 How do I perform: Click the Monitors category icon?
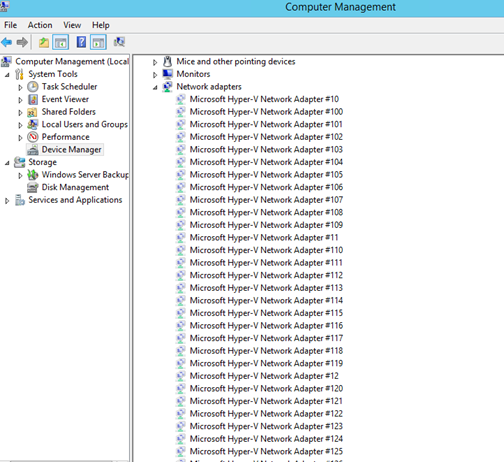(x=167, y=74)
